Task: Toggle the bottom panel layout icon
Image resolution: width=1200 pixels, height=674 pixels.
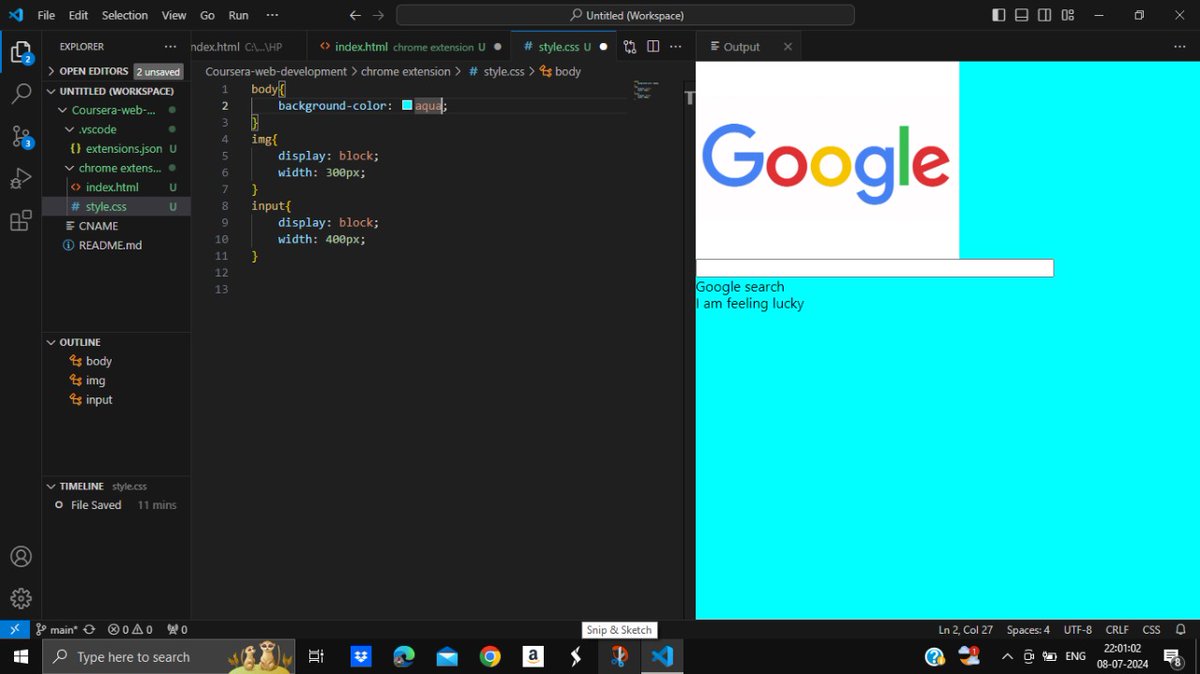Action: coord(1021,15)
